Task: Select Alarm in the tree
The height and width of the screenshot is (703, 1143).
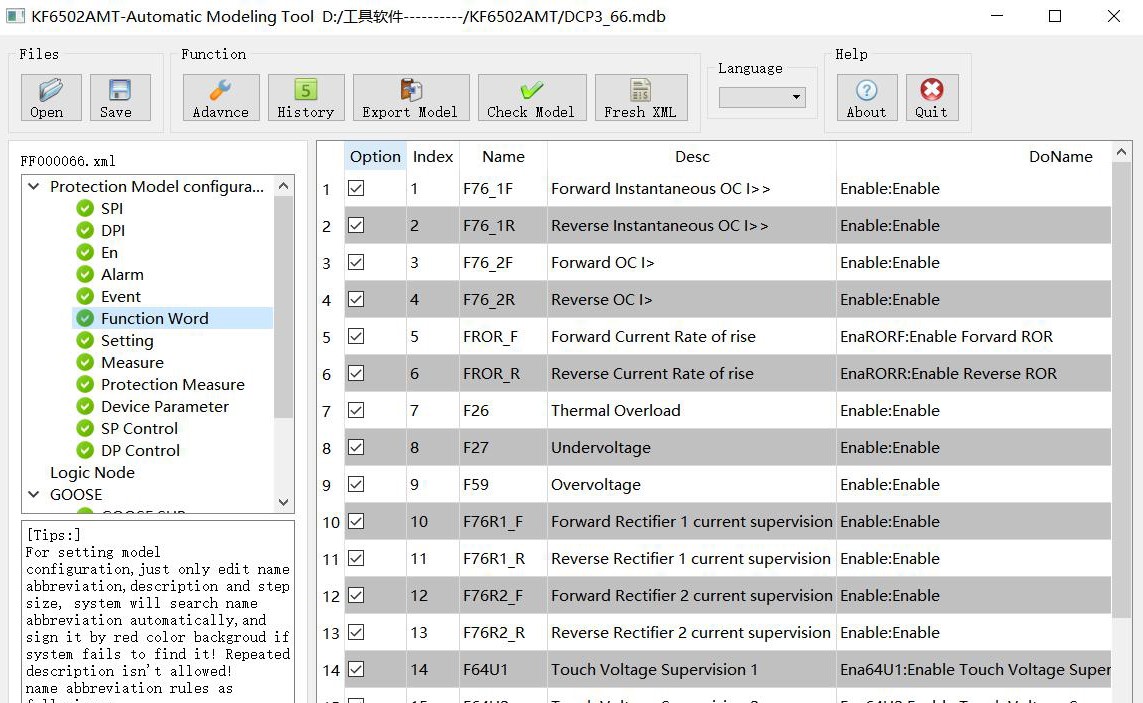Action: pyautogui.click(x=122, y=274)
